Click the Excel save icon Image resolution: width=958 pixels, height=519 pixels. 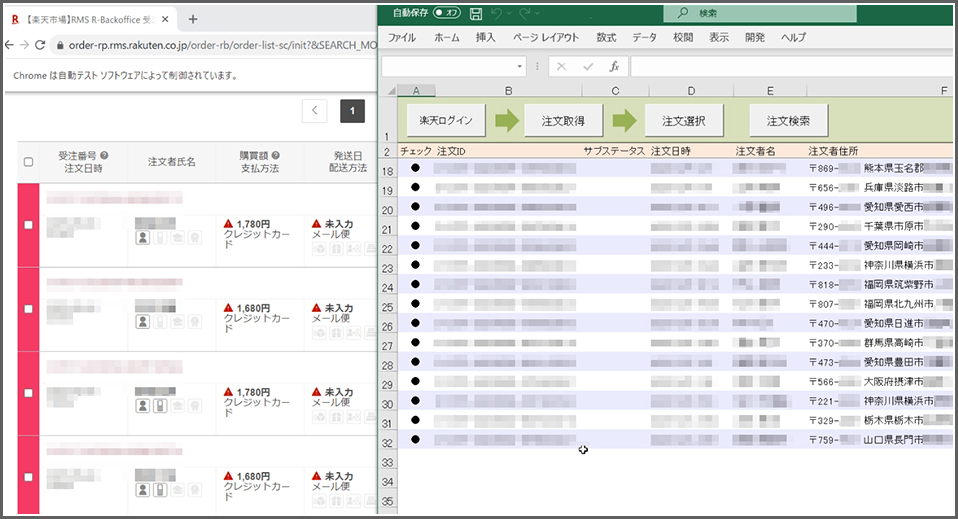(475, 13)
